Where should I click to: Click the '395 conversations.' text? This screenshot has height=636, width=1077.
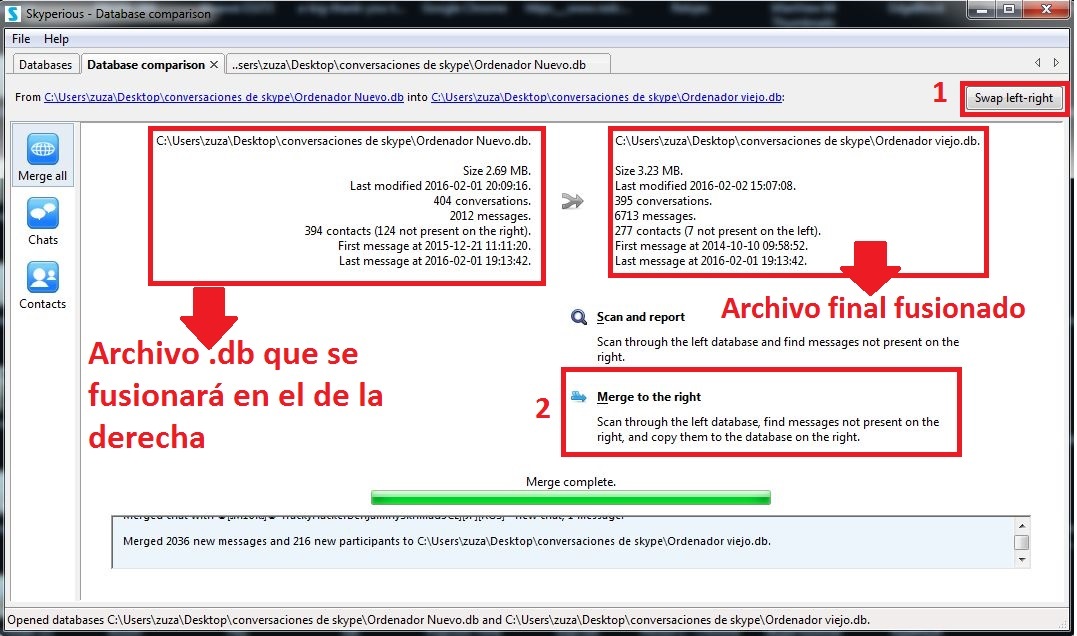[664, 201]
